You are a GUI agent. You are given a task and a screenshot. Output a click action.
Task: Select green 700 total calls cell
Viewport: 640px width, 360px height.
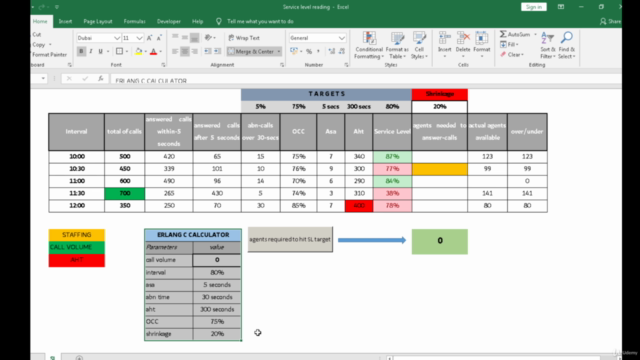click(x=124, y=193)
